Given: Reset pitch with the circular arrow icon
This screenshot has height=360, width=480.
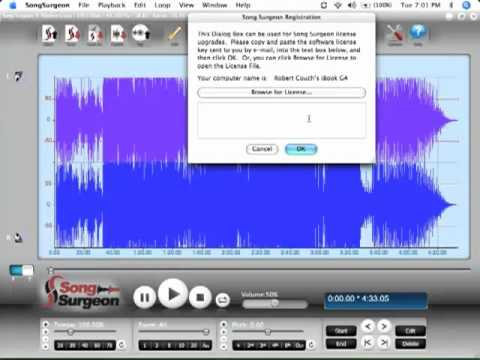Looking at the screenshot, I should pyautogui.click(x=311, y=345).
